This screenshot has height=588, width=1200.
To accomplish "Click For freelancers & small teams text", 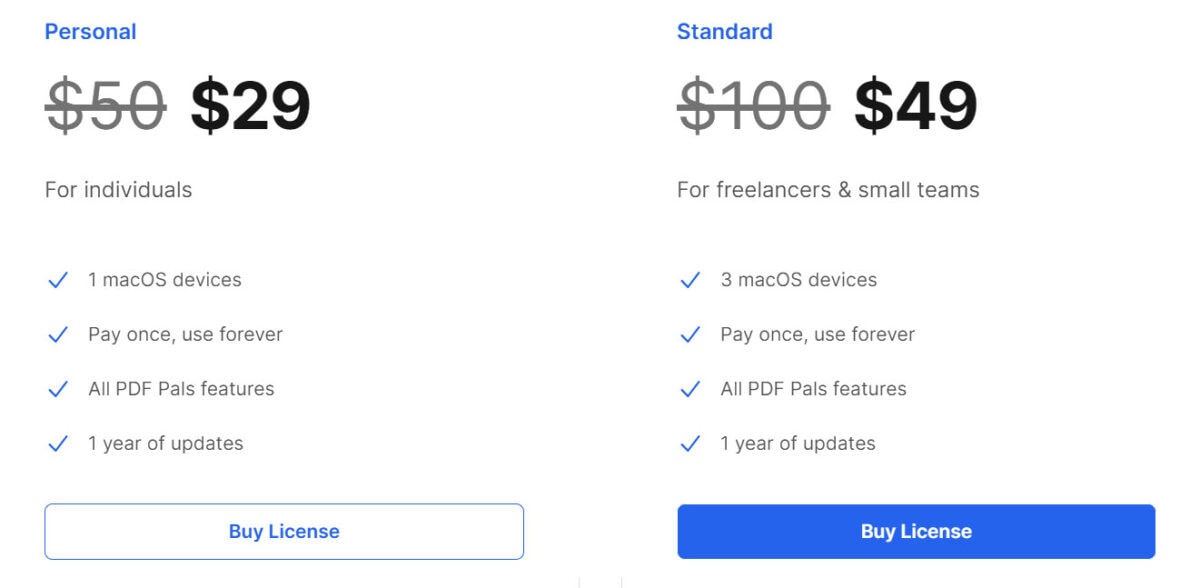I will pos(829,189).
